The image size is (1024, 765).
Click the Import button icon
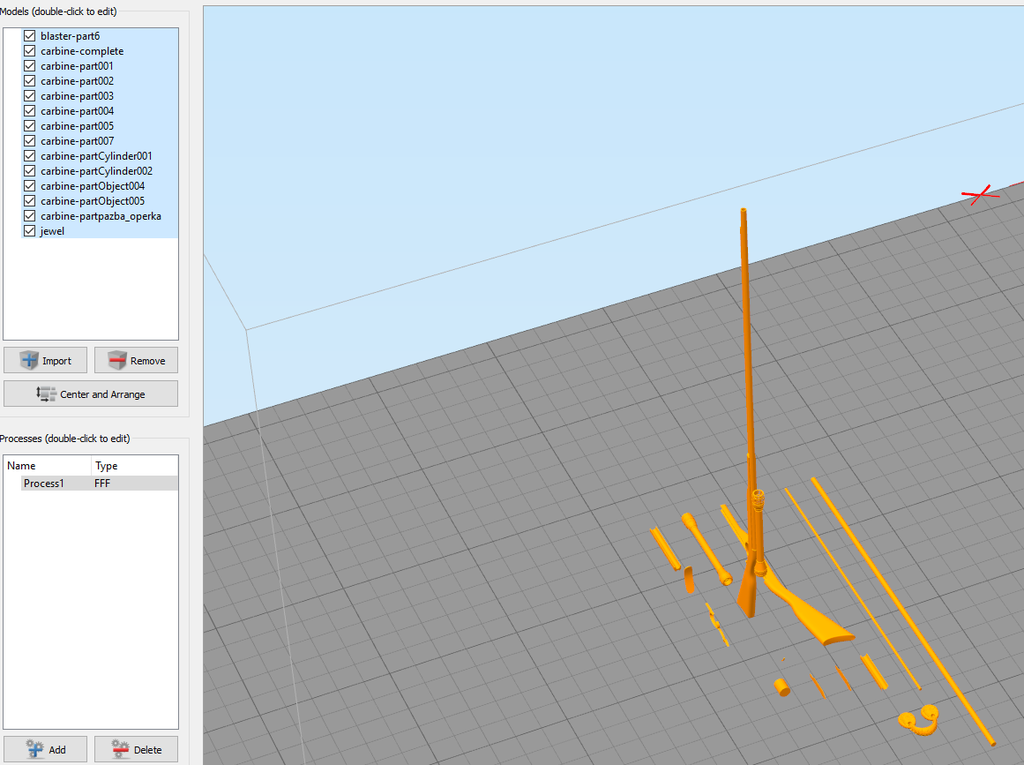[x=29, y=360]
